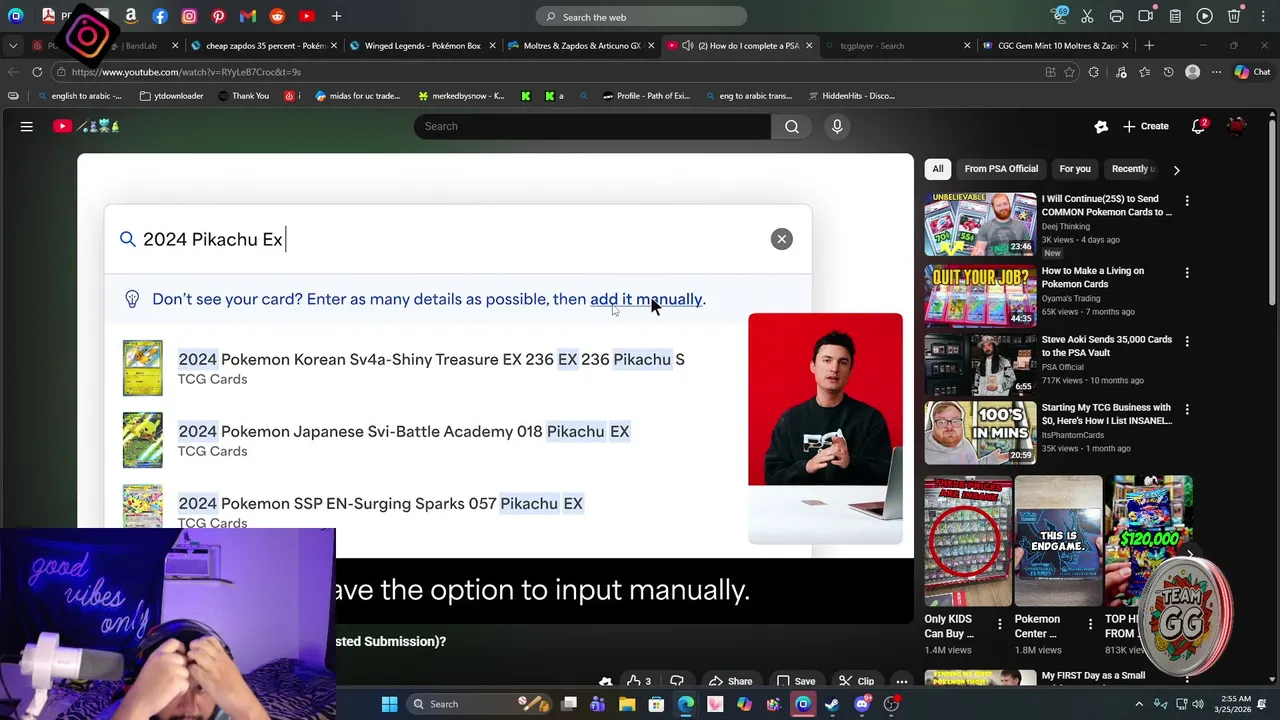The height and width of the screenshot is (720, 1280).
Task: Switch to 'Winged Legends - Pokémon Box' tab
Action: [422, 45]
